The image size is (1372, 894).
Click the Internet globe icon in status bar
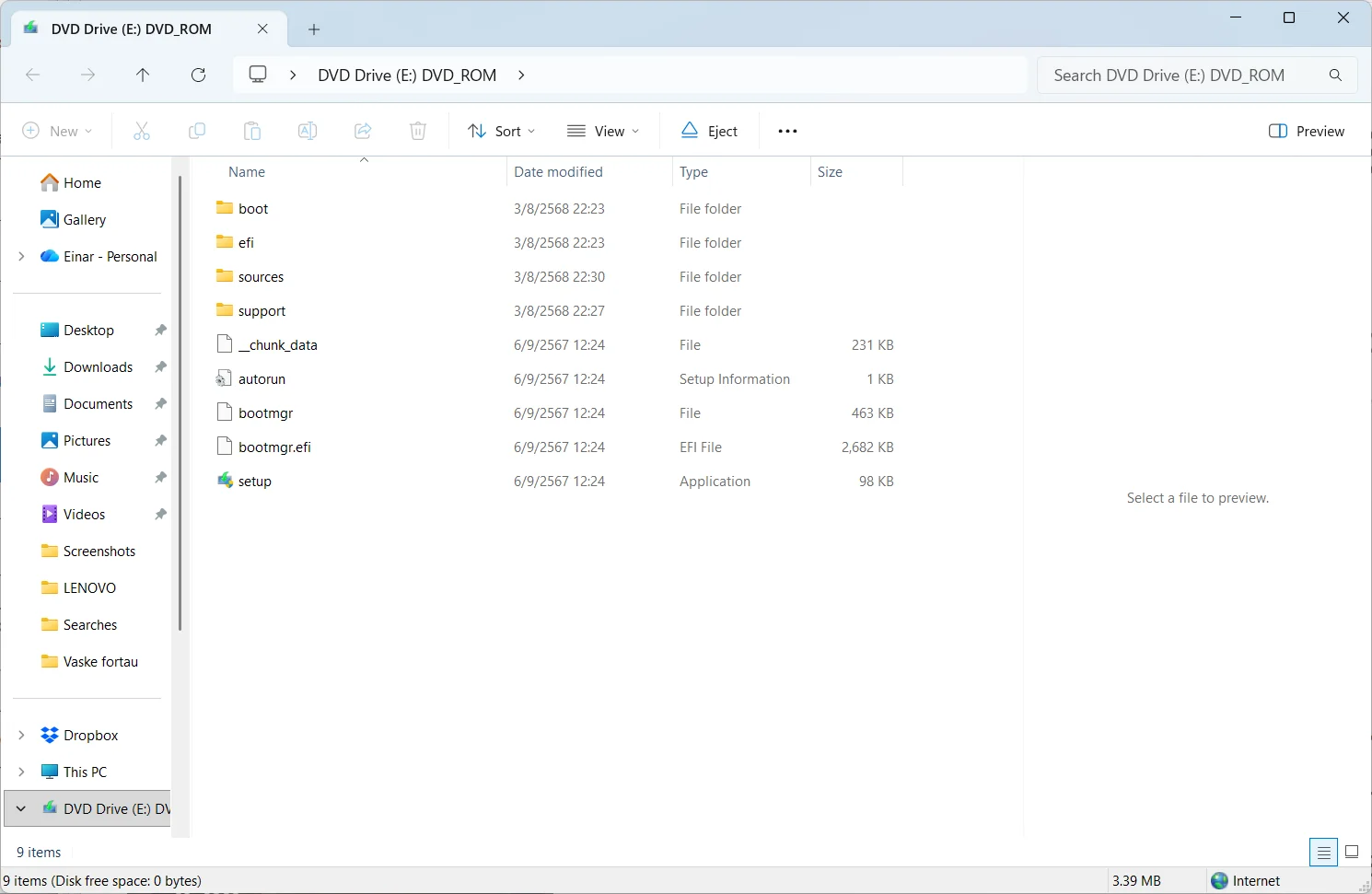1219,880
